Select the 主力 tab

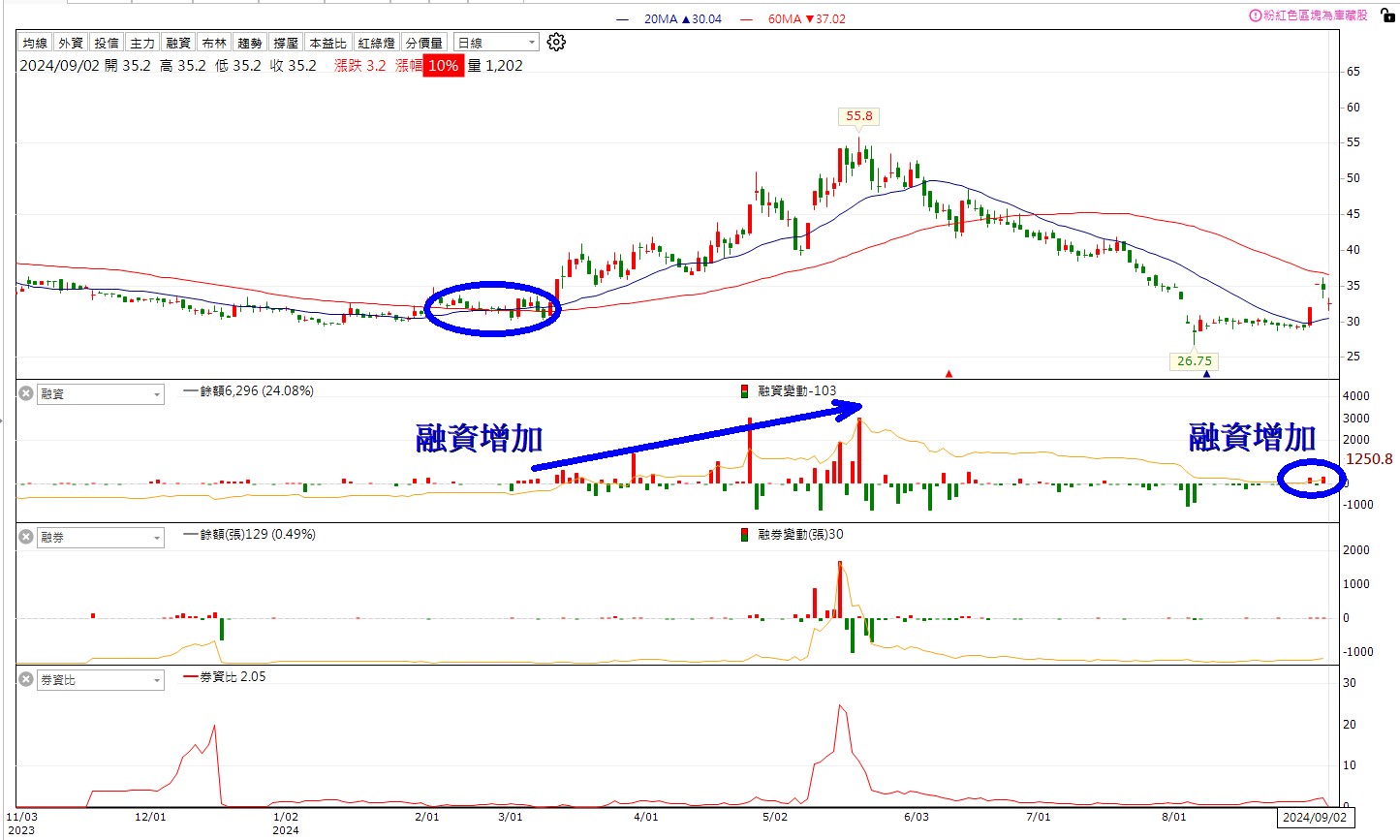142,42
